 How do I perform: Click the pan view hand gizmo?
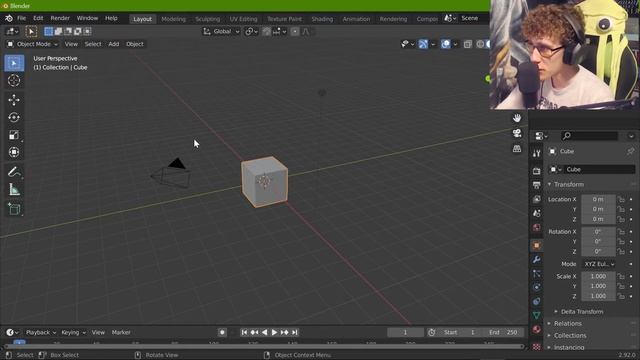[x=517, y=118]
